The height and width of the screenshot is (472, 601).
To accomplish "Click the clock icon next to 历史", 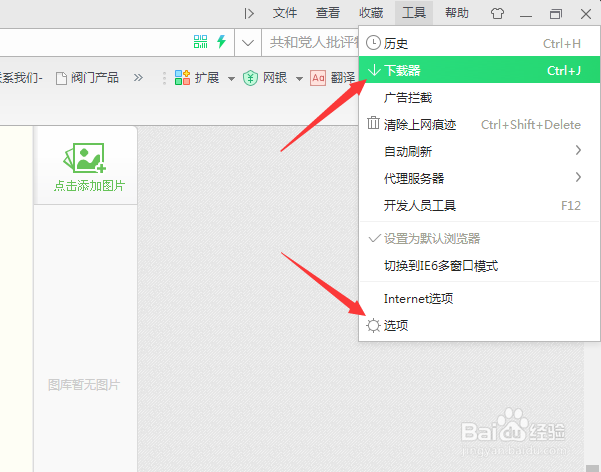I will (373, 43).
